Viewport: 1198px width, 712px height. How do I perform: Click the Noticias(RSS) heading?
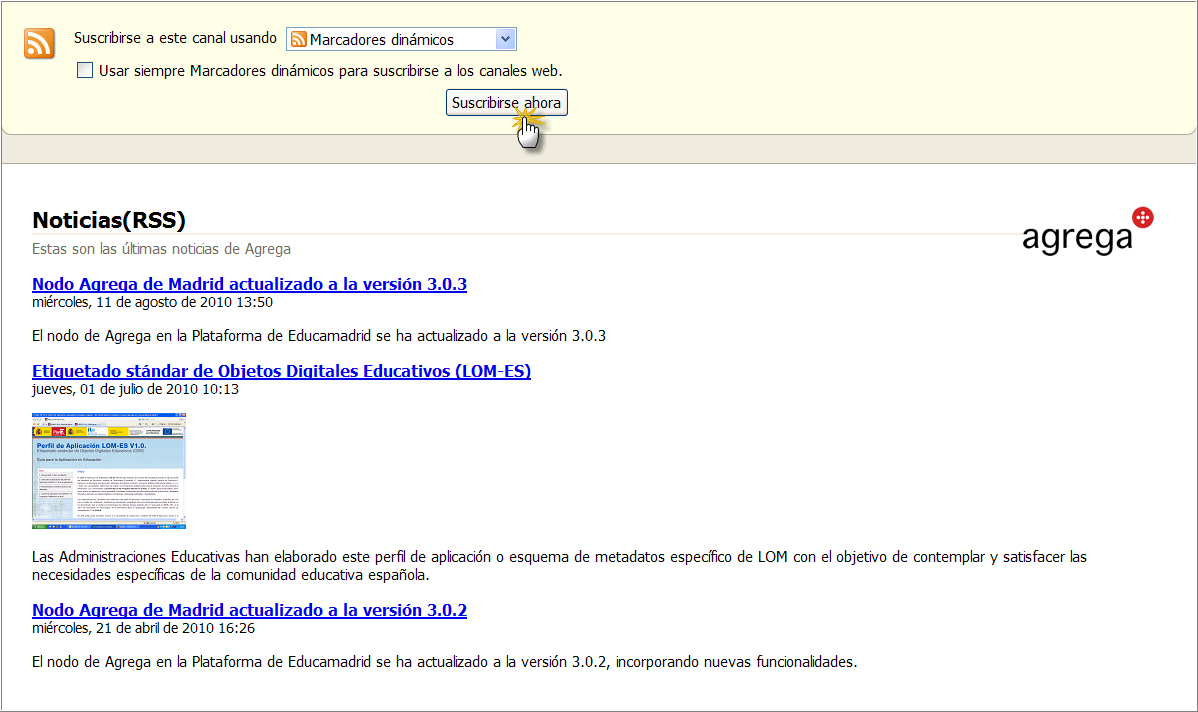pos(108,220)
